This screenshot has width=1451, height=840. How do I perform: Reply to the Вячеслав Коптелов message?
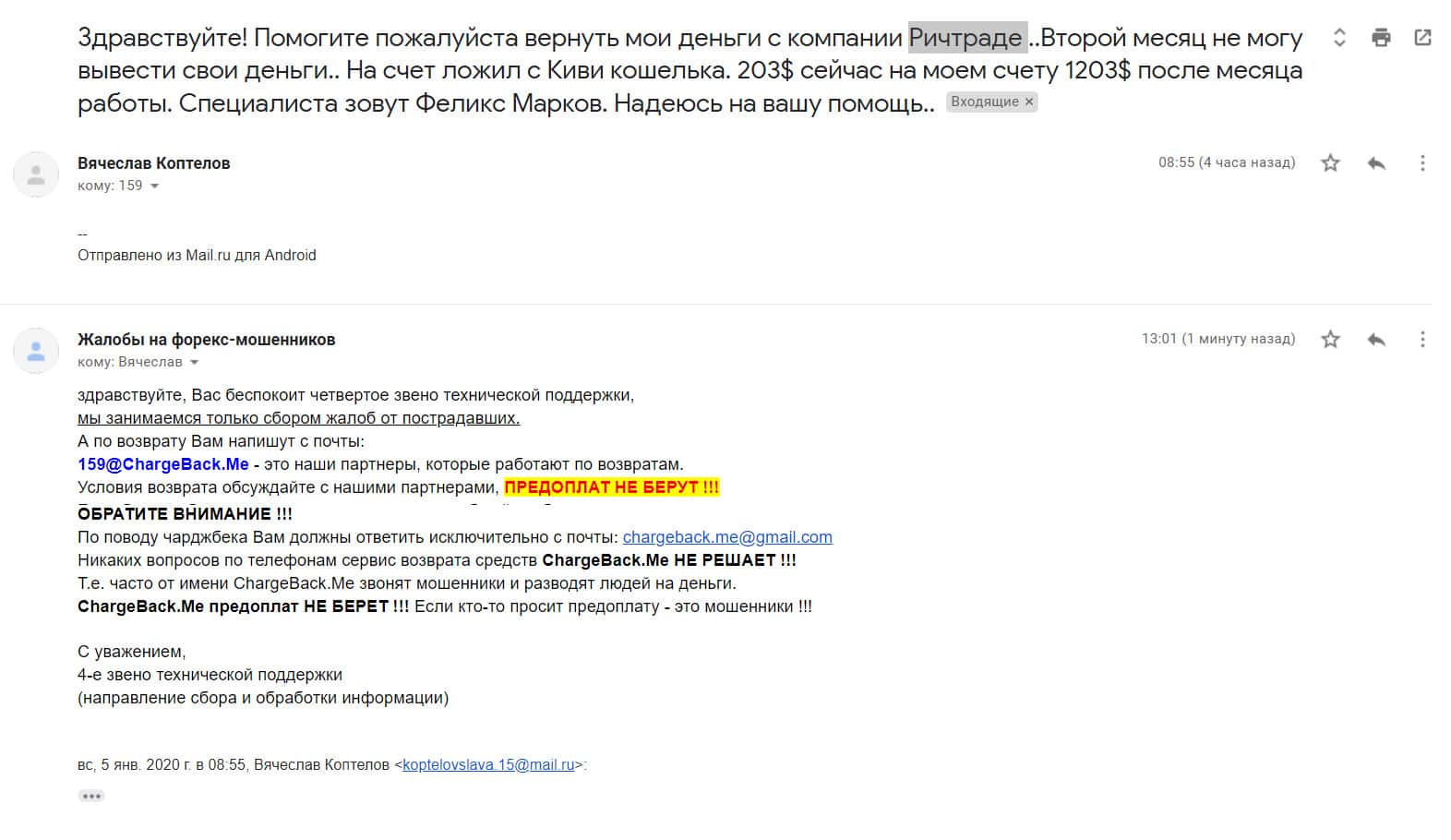1376,163
